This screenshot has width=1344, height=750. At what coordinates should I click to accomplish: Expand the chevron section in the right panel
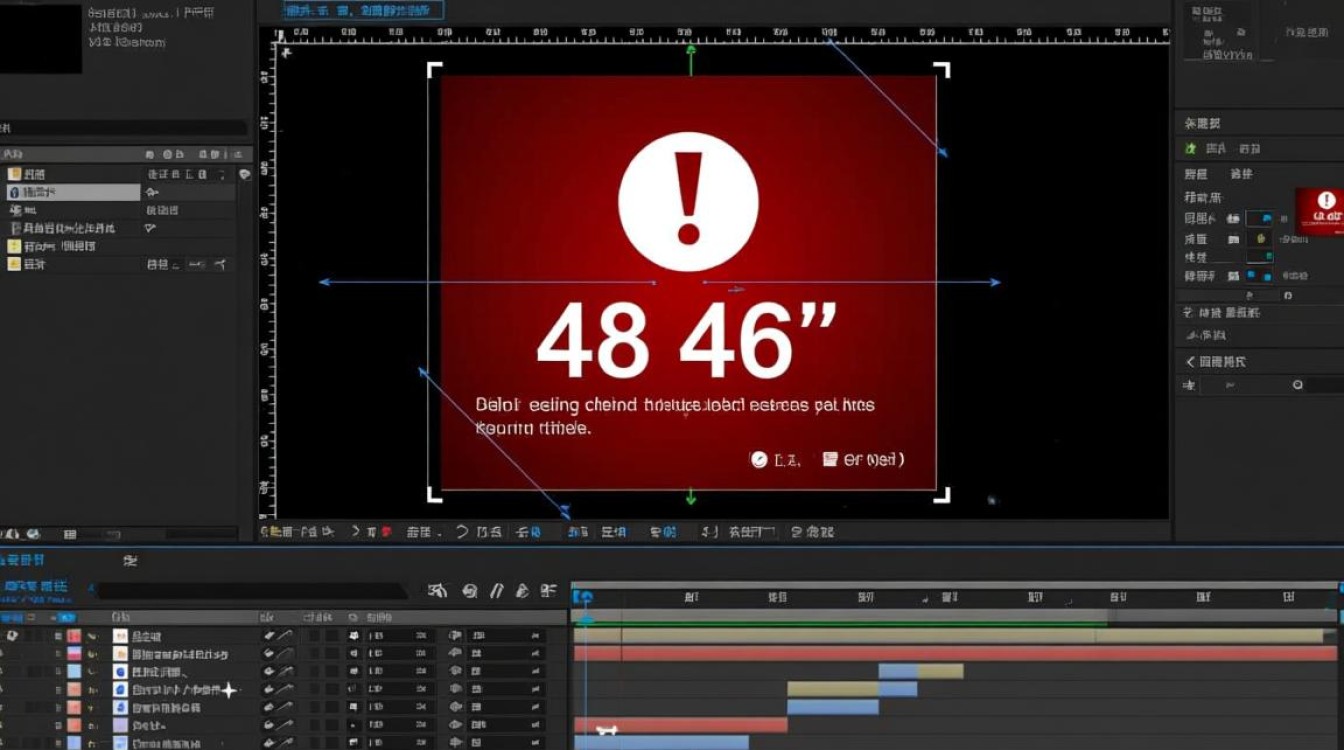coord(1191,362)
